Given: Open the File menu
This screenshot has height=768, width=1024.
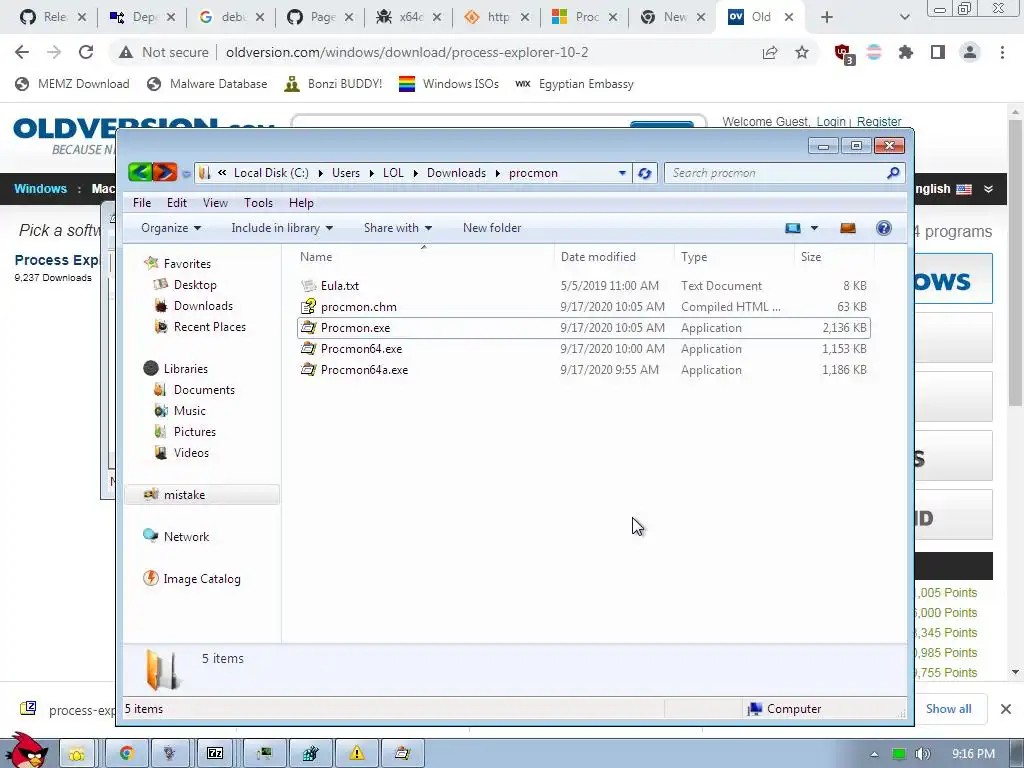Looking at the screenshot, I should (x=142, y=203).
